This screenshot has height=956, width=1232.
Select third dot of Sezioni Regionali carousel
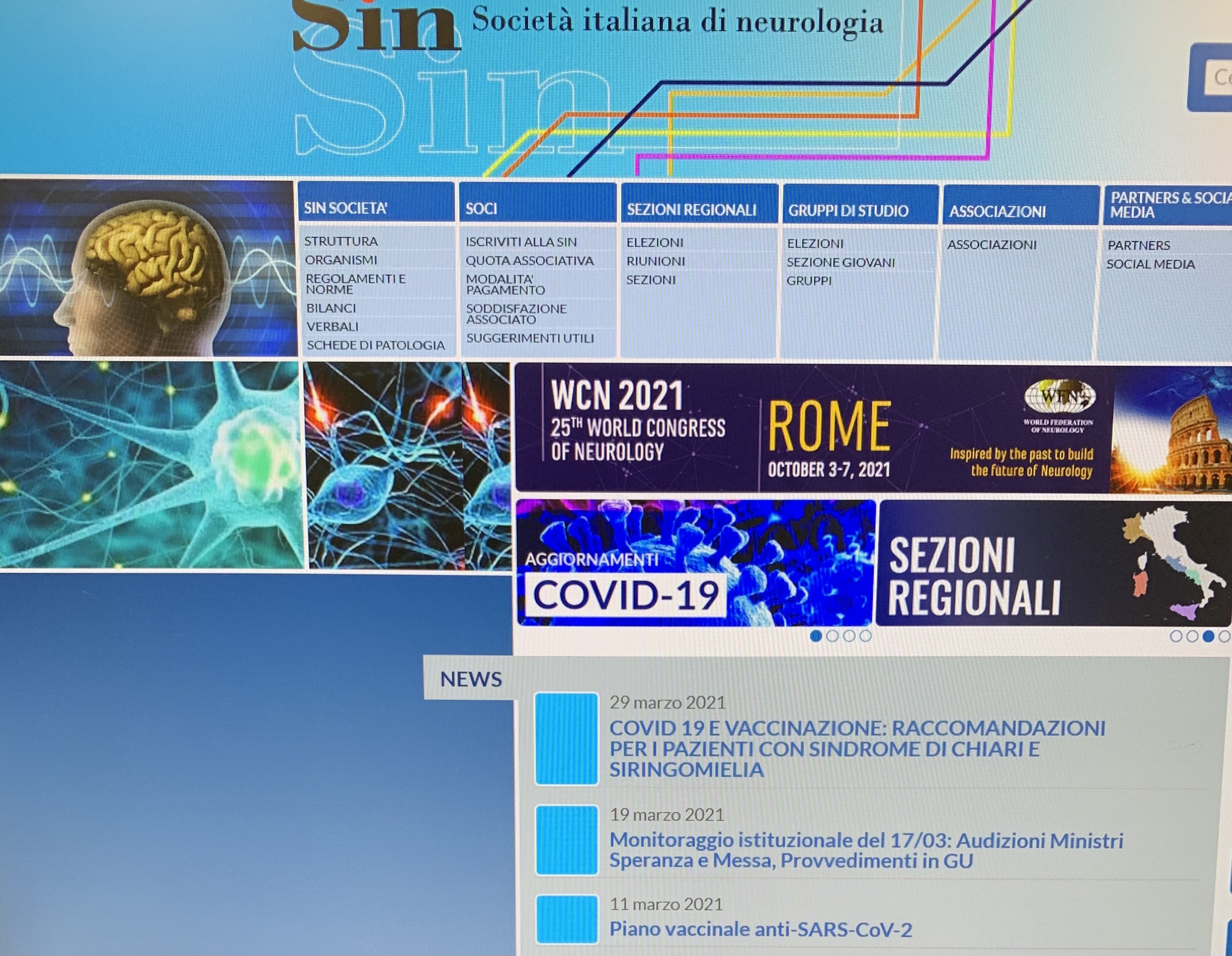coord(1208,637)
